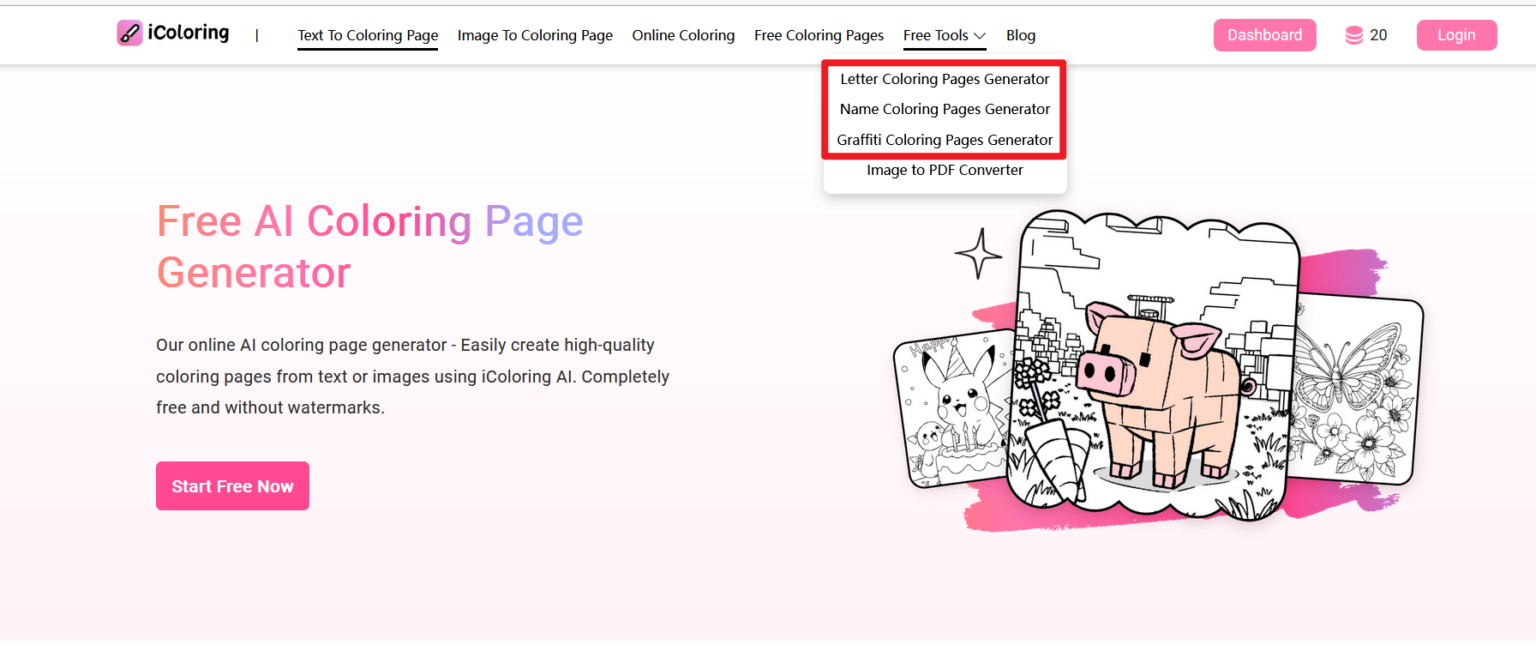This screenshot has height=645, width=1536.
Task: Click the Start Free Now button
Action: point(232,486)
